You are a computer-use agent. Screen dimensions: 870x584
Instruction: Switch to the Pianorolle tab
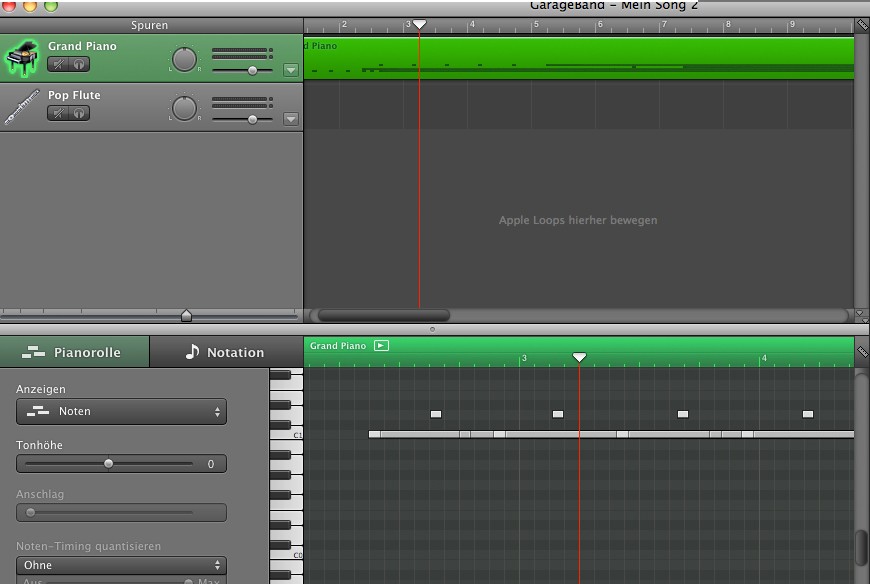[x=74, y=352]
